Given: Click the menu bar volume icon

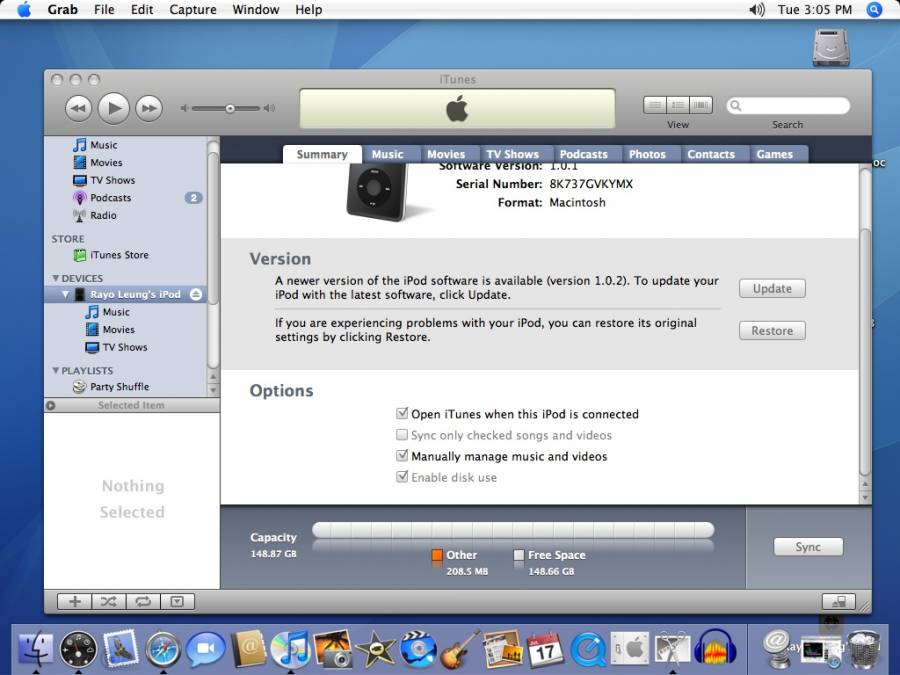Looking at the screenshot, I should click(x=757, y=10).
